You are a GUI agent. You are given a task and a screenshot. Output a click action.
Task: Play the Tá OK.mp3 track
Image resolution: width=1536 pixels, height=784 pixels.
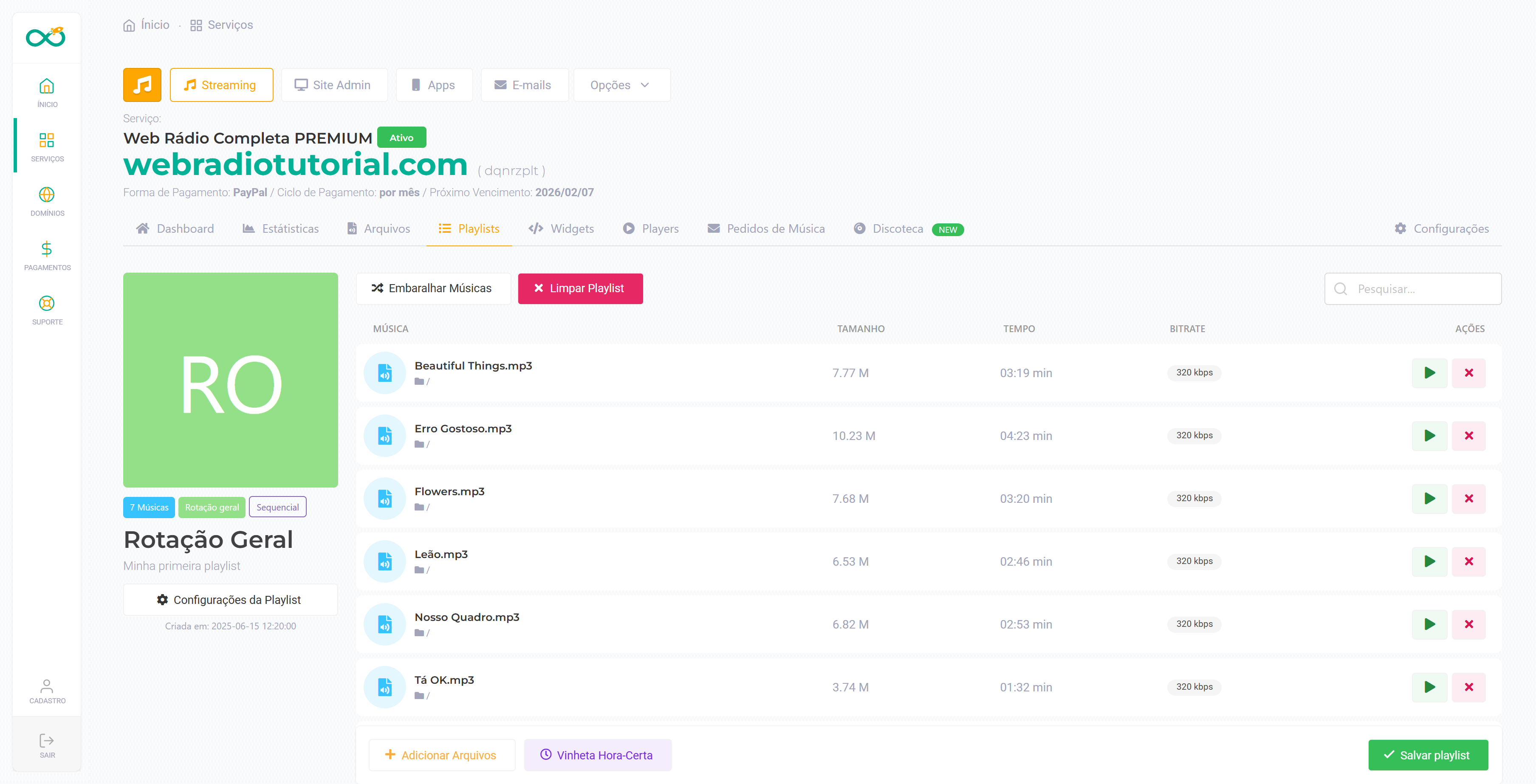(x=1429, y=687)
